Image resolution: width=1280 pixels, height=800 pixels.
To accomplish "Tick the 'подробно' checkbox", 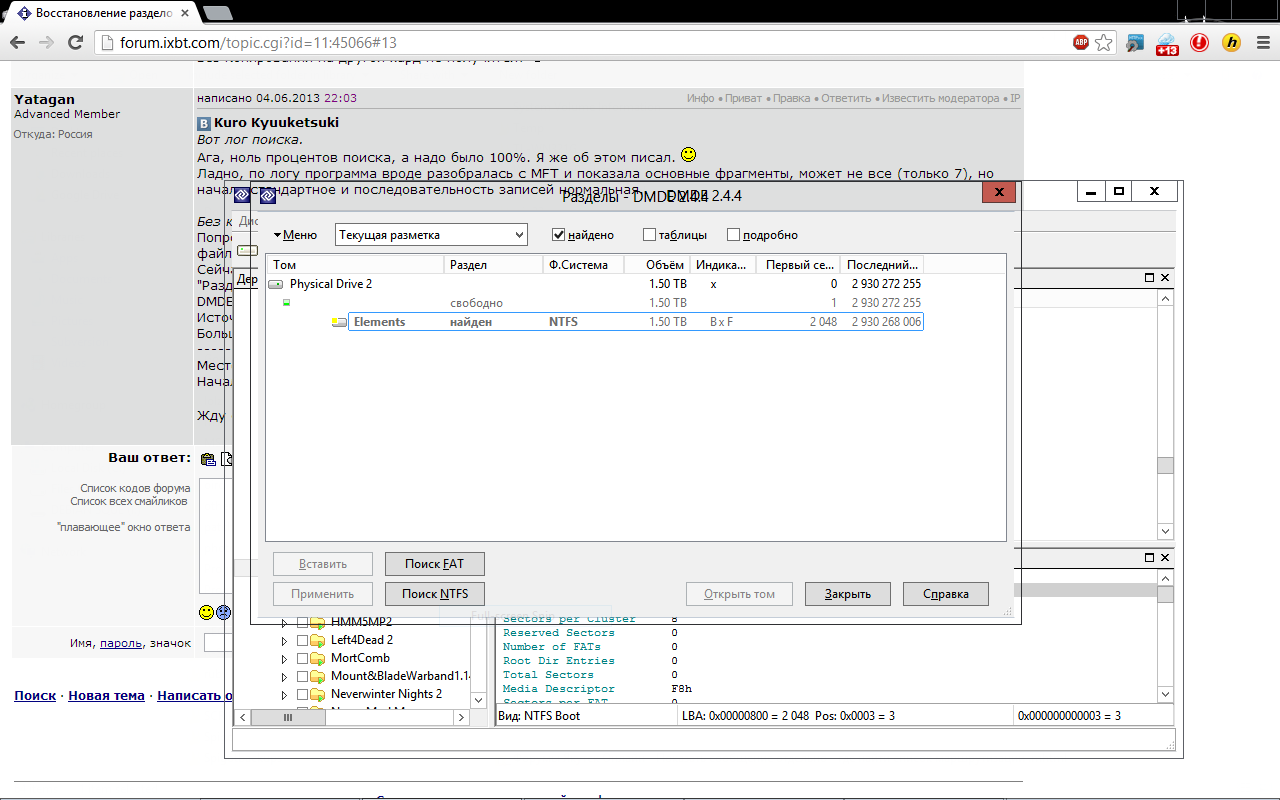I will pos(733,235).
